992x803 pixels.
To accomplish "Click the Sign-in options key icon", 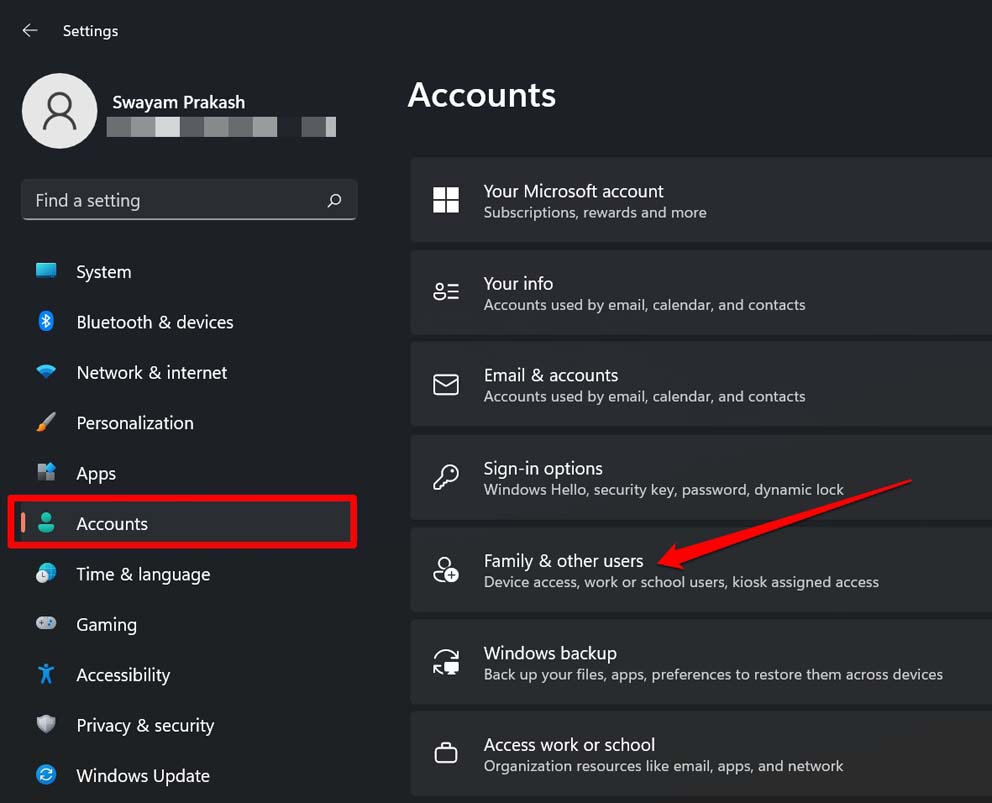I will click(x=446, y=477).
